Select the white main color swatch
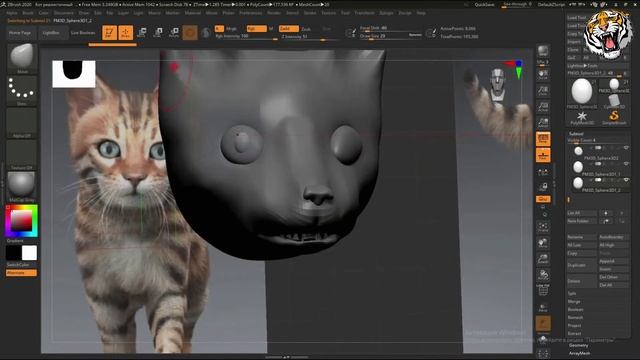The width and height of the screenshot is (640, 360). [x=29, y=253]
